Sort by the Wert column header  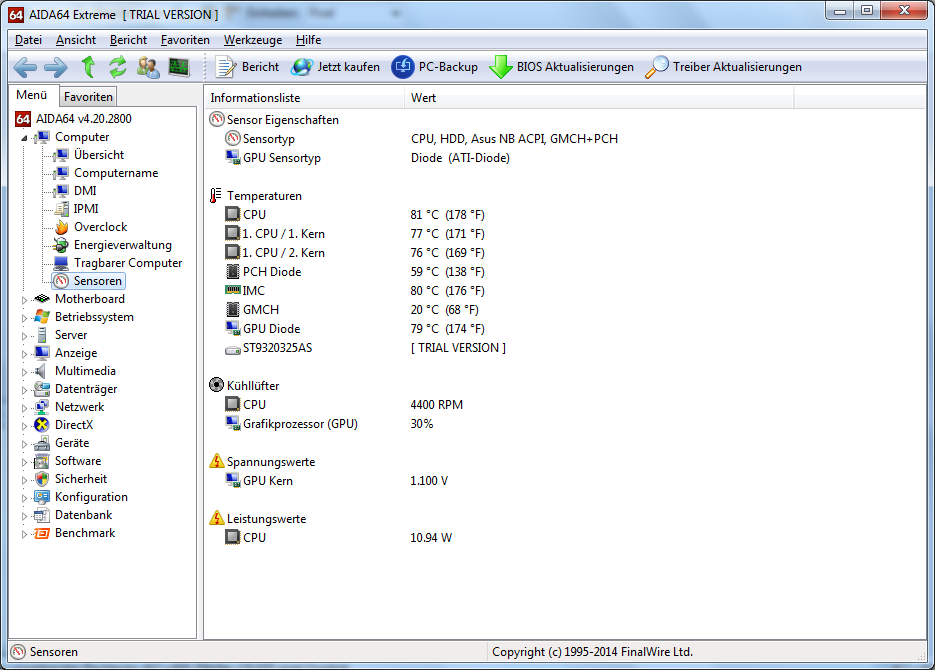coord(599,98)
